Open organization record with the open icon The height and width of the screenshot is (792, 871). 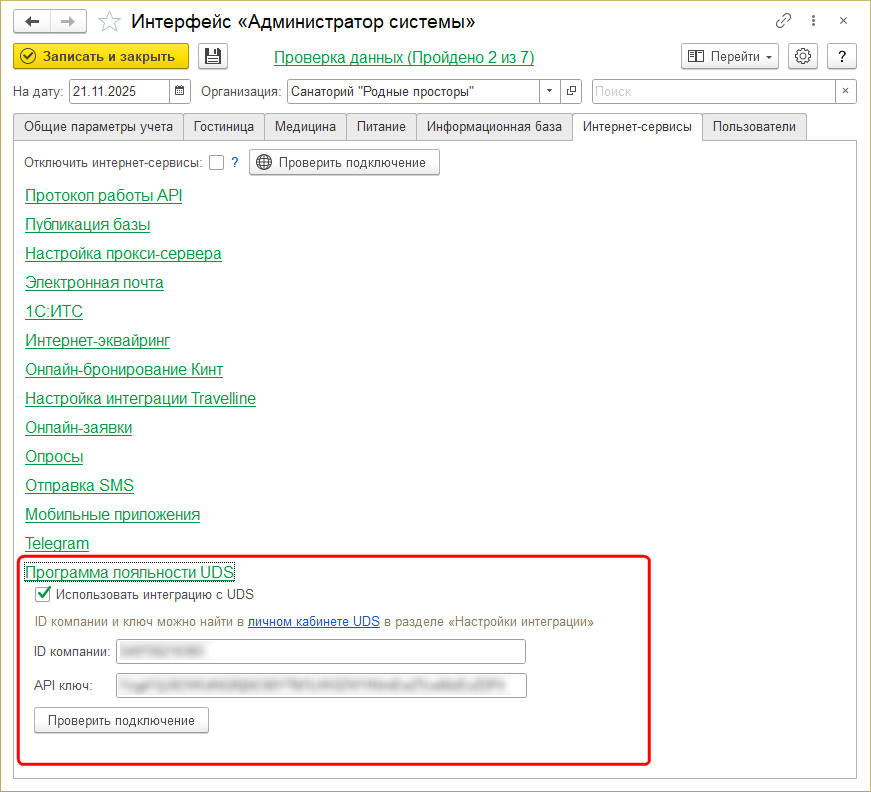[x=572, y=92]
